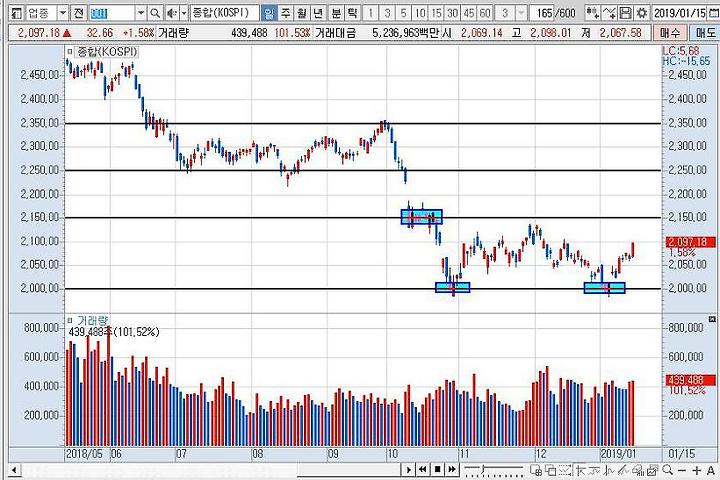The image size is (720, 480).
Task: Toggle the small square beside 종합(KOSPI) chart title
Action: coord(70,52)
